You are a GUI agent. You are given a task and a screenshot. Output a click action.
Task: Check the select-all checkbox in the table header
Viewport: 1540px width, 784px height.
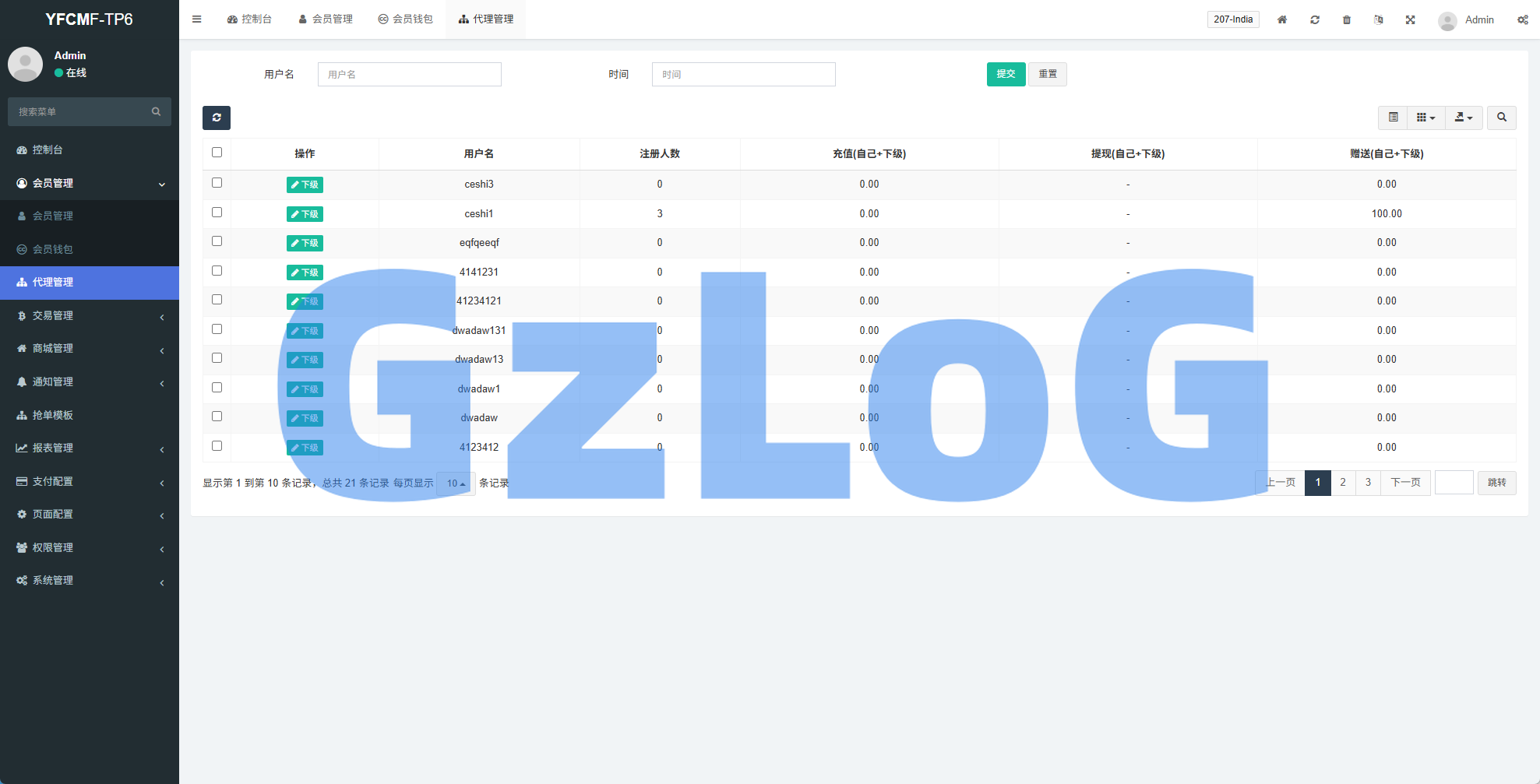point(217,153)
